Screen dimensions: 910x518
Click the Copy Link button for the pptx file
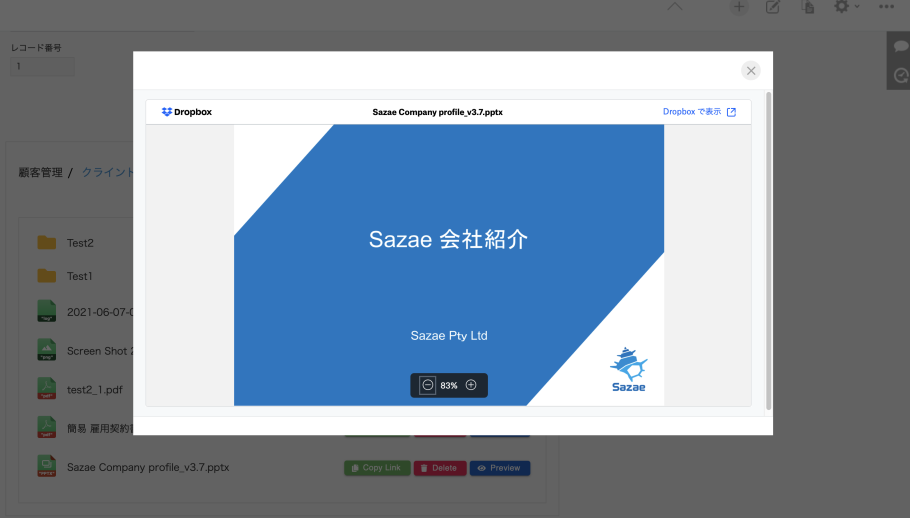[377, 468]
